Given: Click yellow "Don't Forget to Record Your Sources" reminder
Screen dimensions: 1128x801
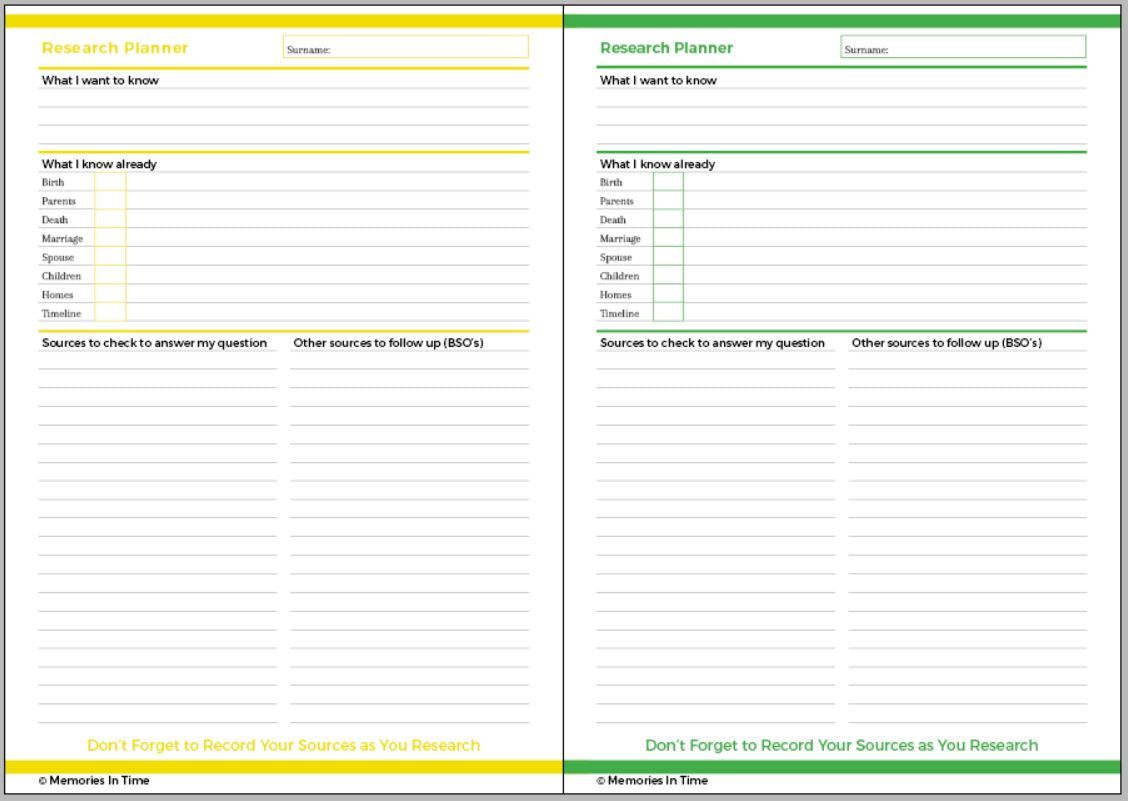Looking at the screenshot, I should click(283, 745).
